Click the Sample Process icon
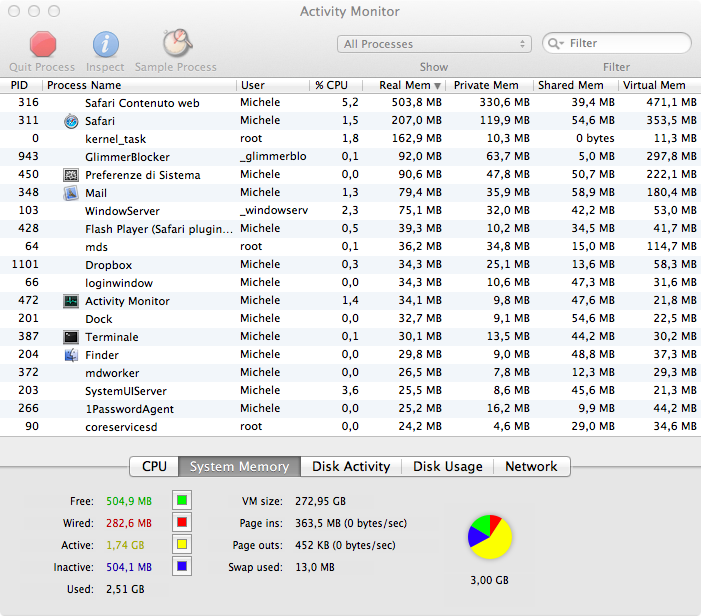This screenshot has height=616, width=701. click(176, 43)
